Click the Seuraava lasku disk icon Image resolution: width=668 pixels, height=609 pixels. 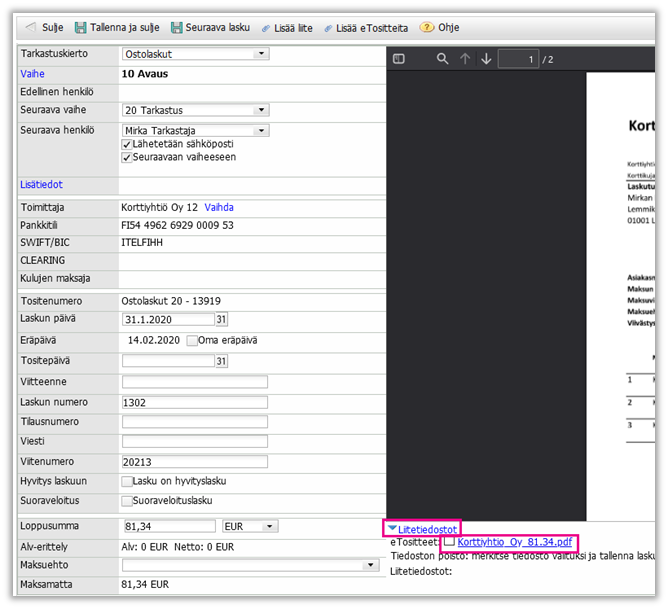[x=176, y=28]
